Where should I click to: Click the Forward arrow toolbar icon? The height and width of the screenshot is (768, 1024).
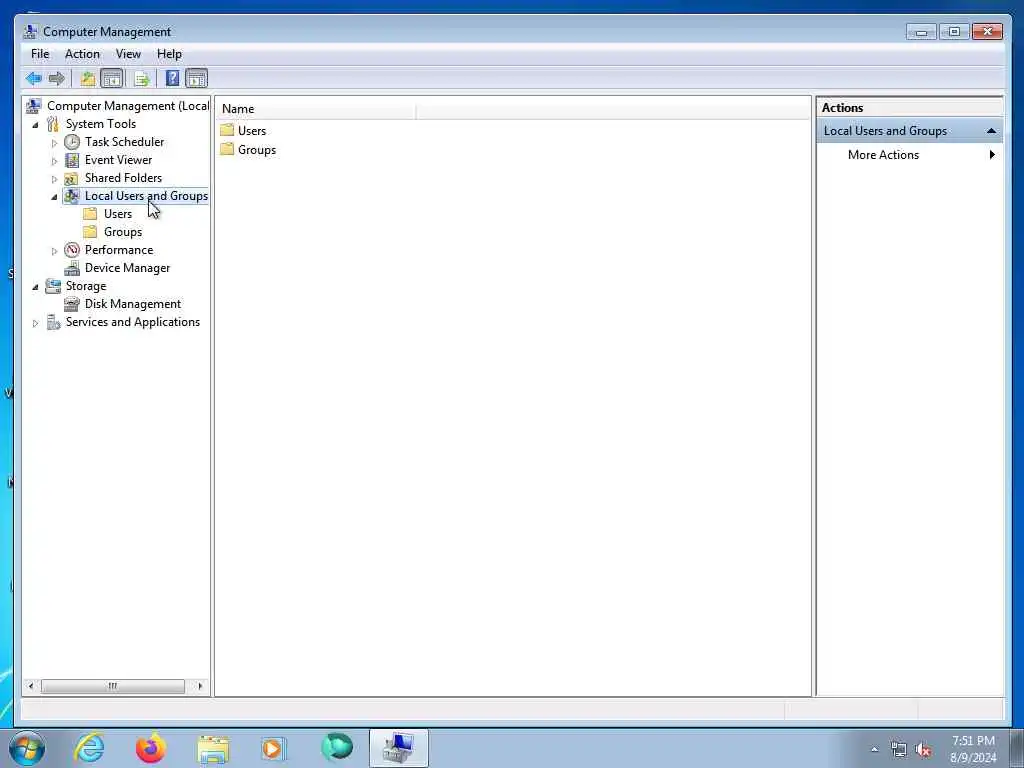(x=57, y=79)
